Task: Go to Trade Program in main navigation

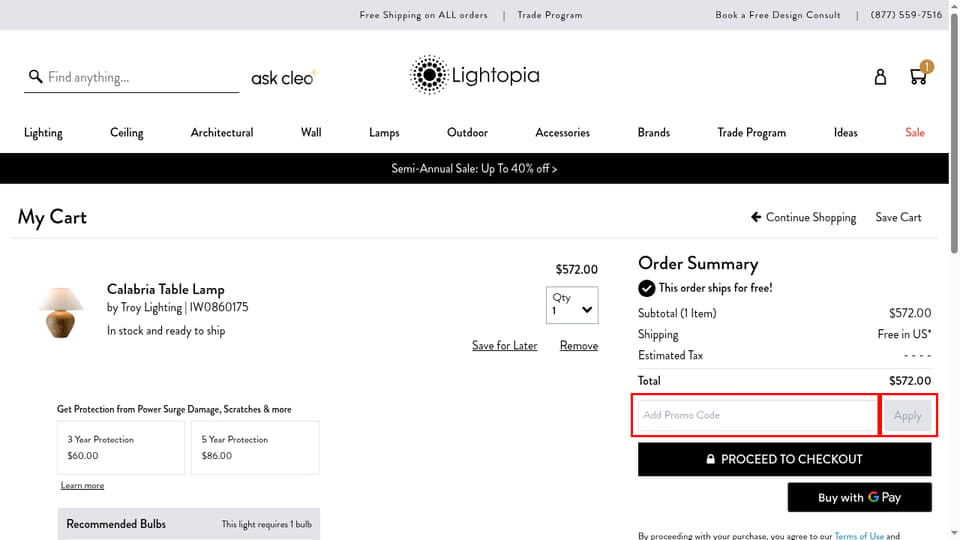Action: coord(752,133)
